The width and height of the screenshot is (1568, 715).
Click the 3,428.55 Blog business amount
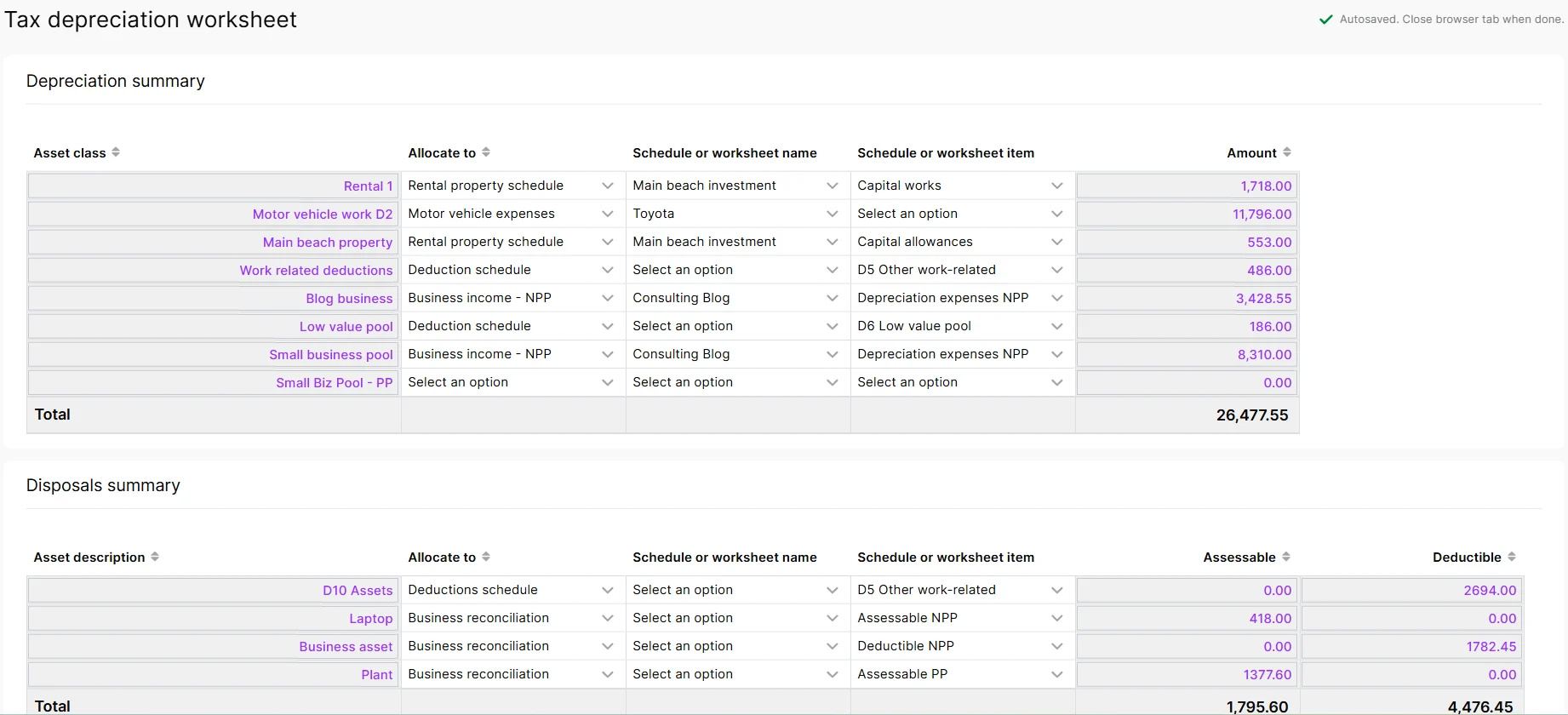click(x=1187, y=299)
